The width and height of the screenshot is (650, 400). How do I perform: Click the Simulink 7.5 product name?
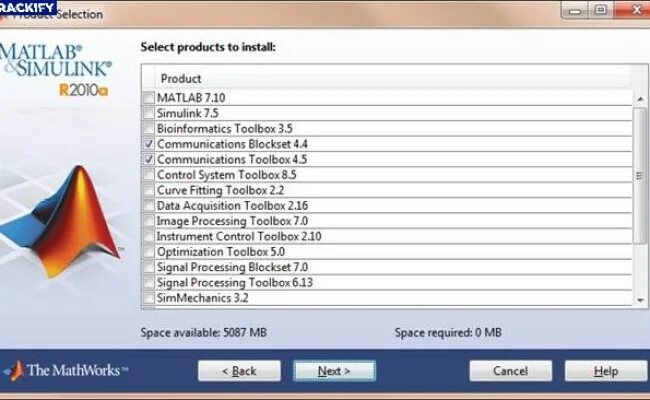pyautogui.click(x=187, y=113)
